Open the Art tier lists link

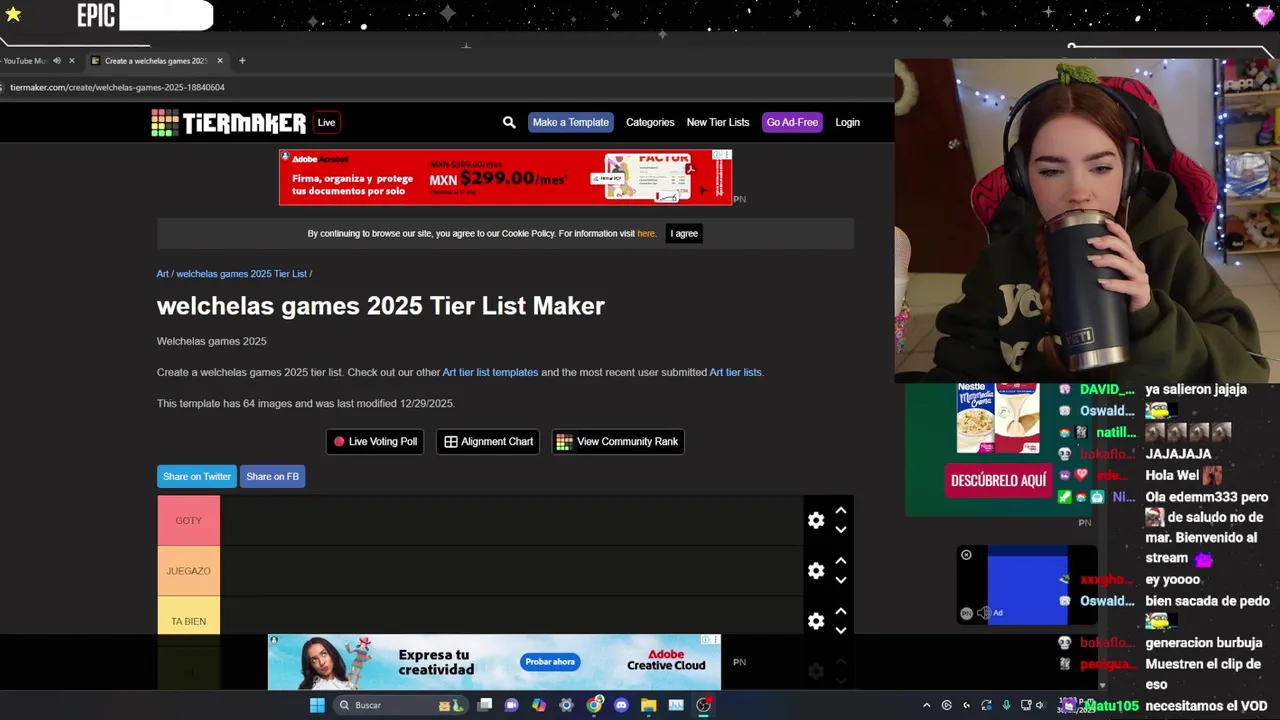[x=735, y=372]
